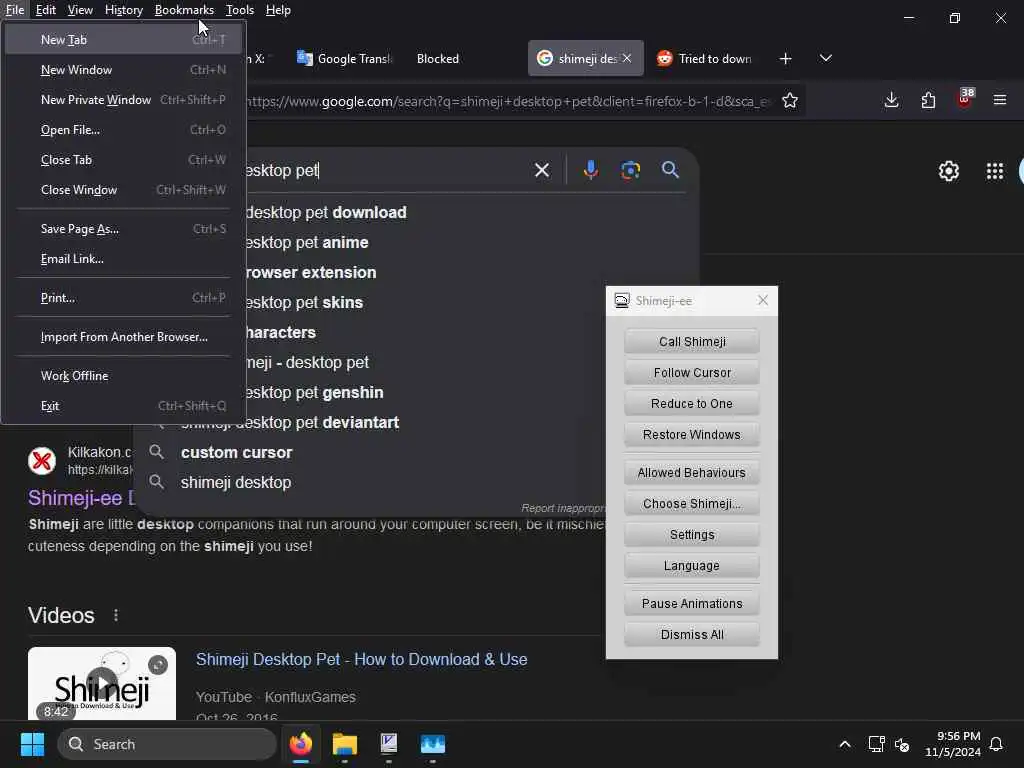The image size is (1024, 768).
Task: Open the red ad-blocker extension badge
Action: [965, 99]
